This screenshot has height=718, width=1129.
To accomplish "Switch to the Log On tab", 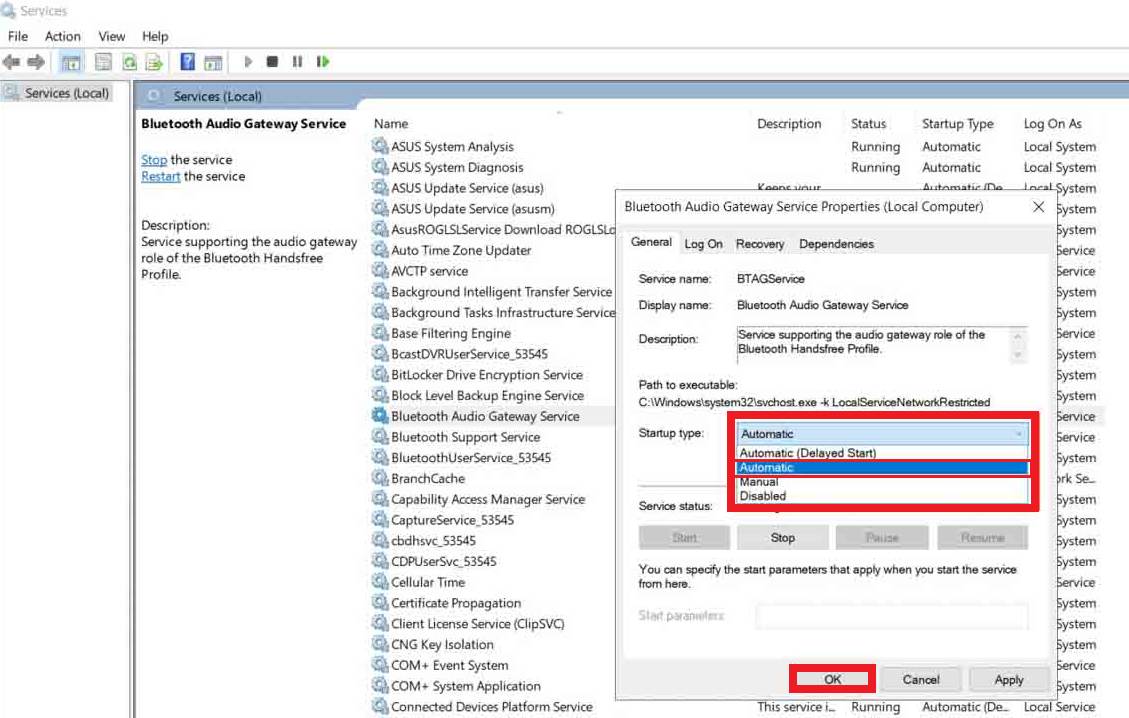I will tap(703, 244).
